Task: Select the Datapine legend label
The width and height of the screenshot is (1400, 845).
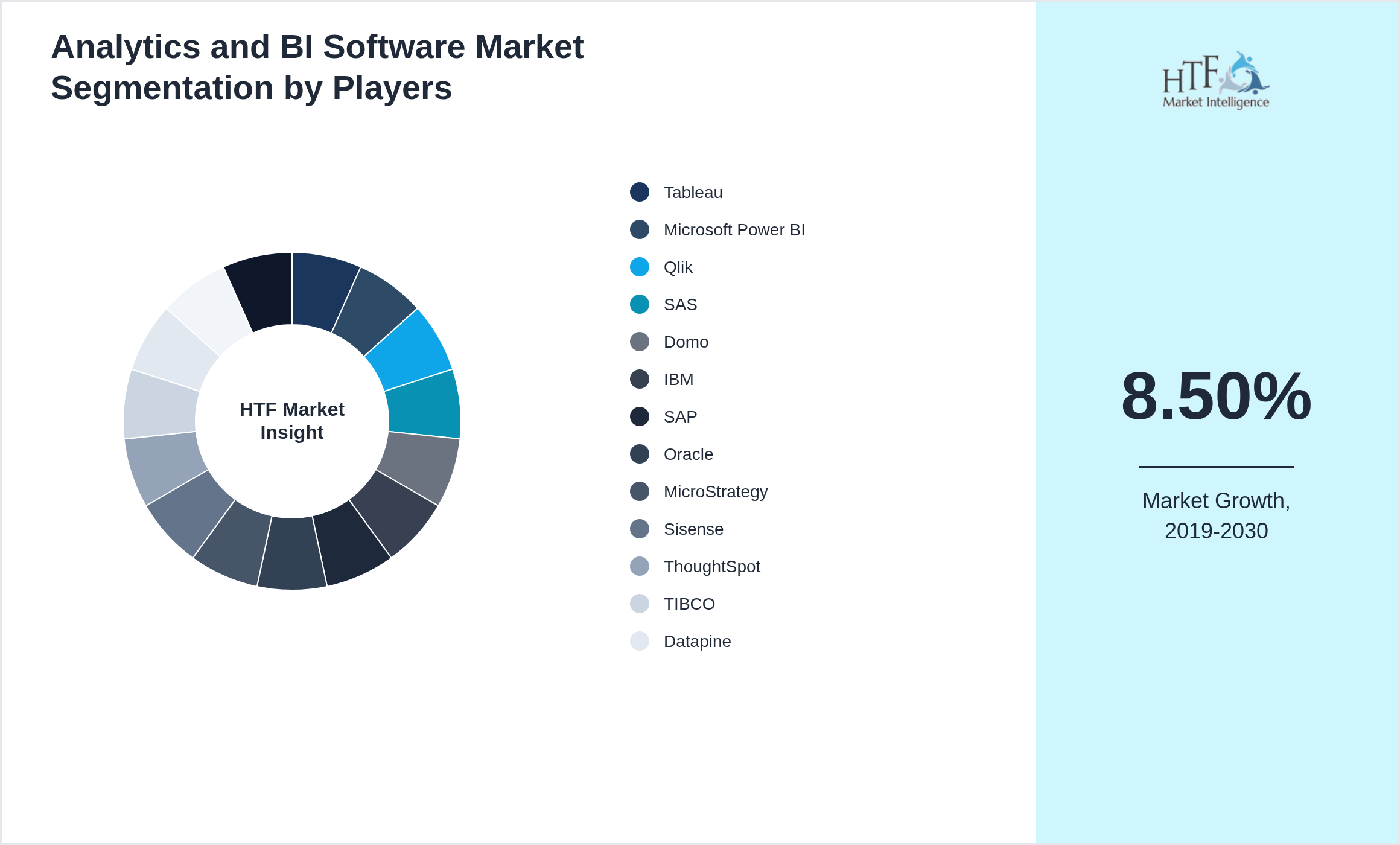Action: [x=697, y=641]
